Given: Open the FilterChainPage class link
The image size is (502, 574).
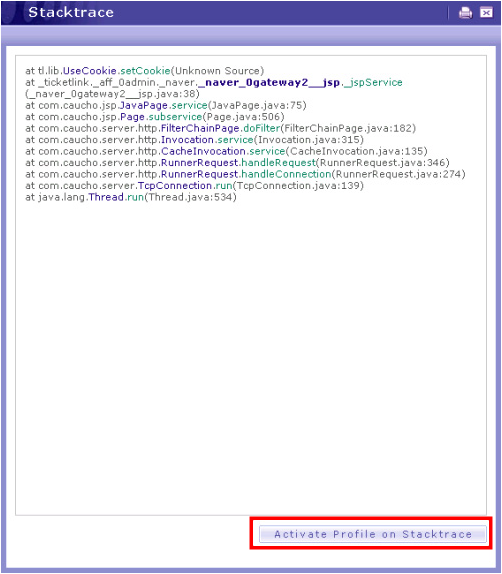Looking at the screenshot, I should click(200, 128).
